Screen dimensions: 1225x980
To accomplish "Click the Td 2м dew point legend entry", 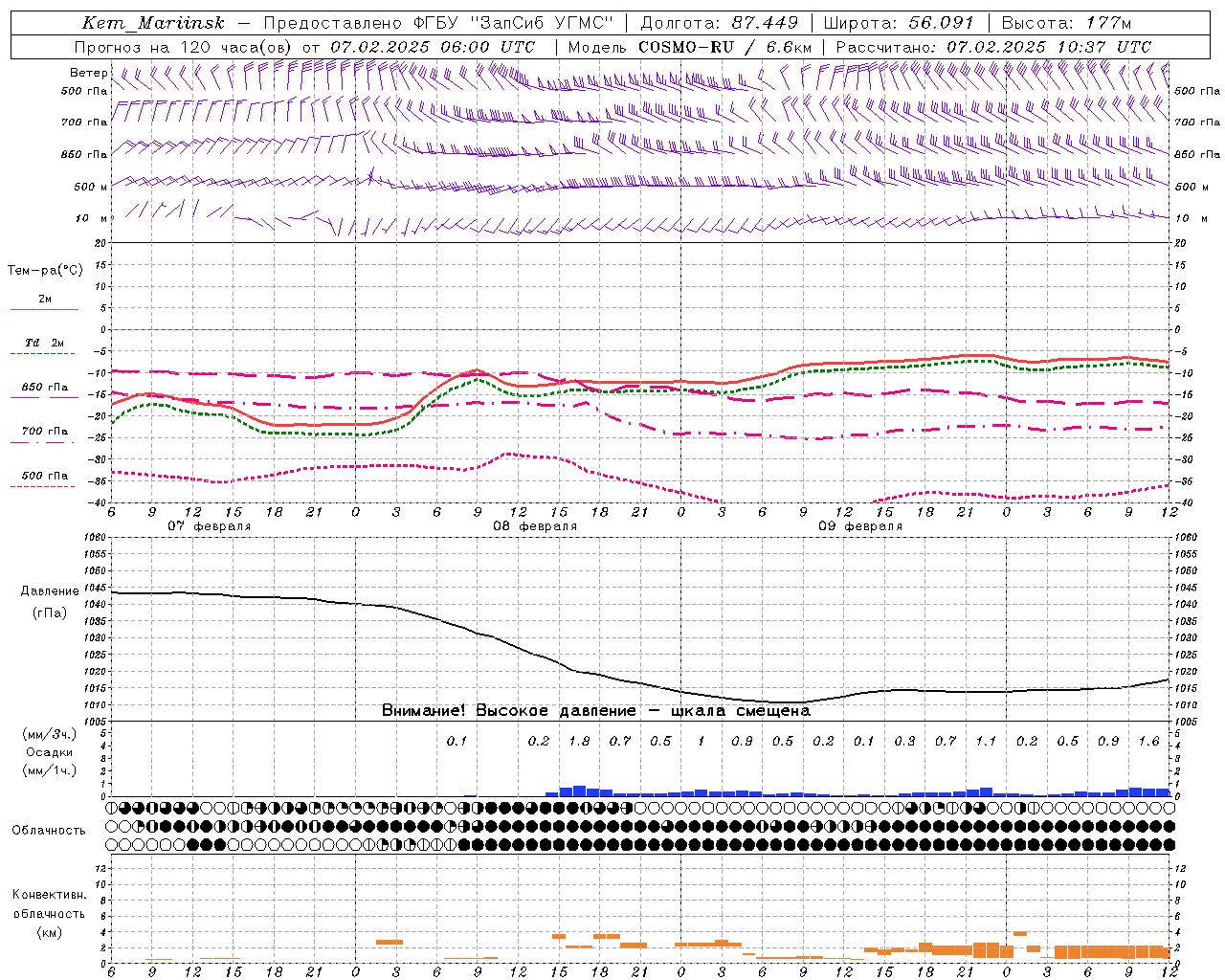I will [x=45, y=343].
